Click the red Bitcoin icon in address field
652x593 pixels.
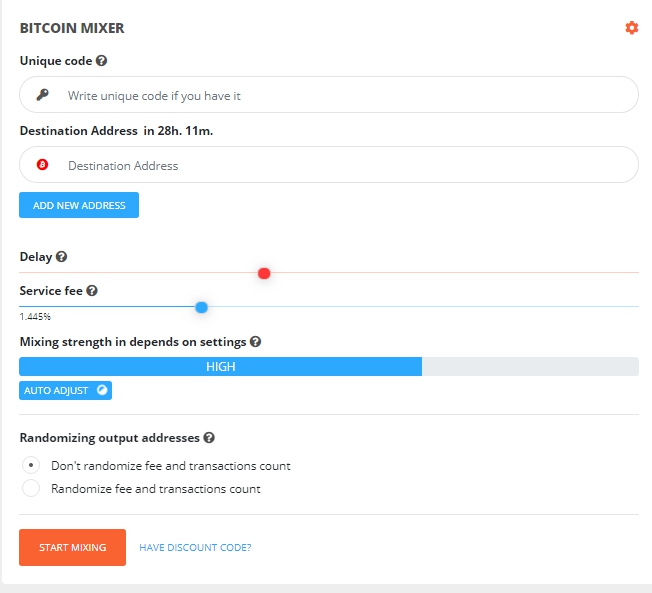click(x=43, y=165)
